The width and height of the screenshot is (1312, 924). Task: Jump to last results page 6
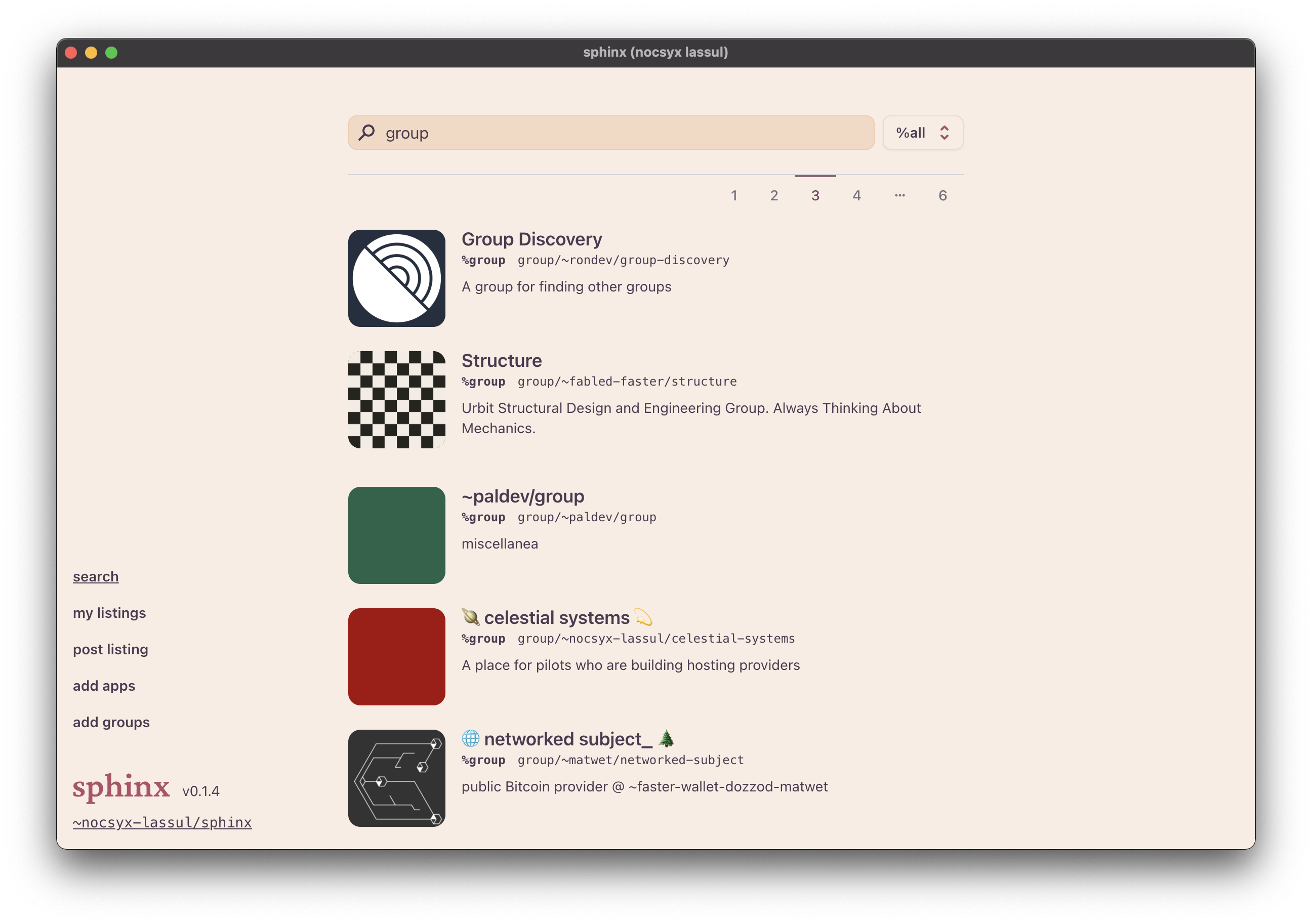[942, 195]
